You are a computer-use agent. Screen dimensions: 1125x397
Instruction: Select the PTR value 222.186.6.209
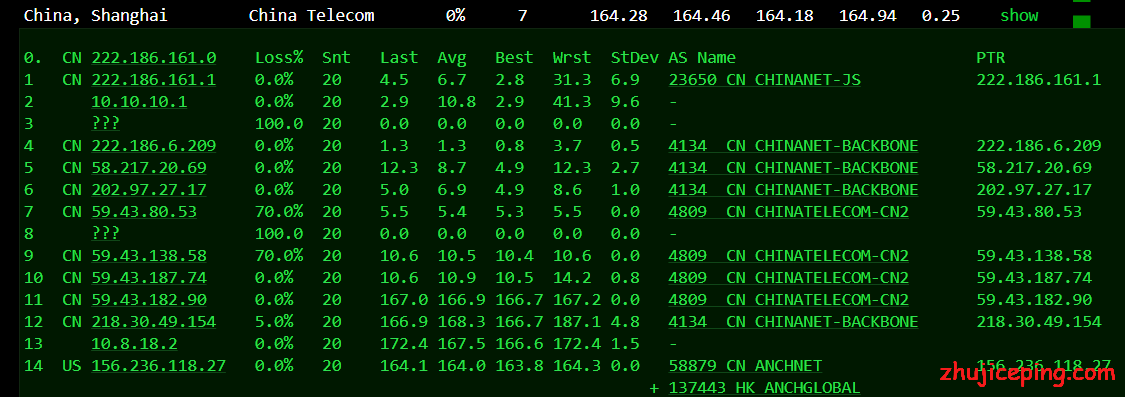click(x=1039, y=146)
